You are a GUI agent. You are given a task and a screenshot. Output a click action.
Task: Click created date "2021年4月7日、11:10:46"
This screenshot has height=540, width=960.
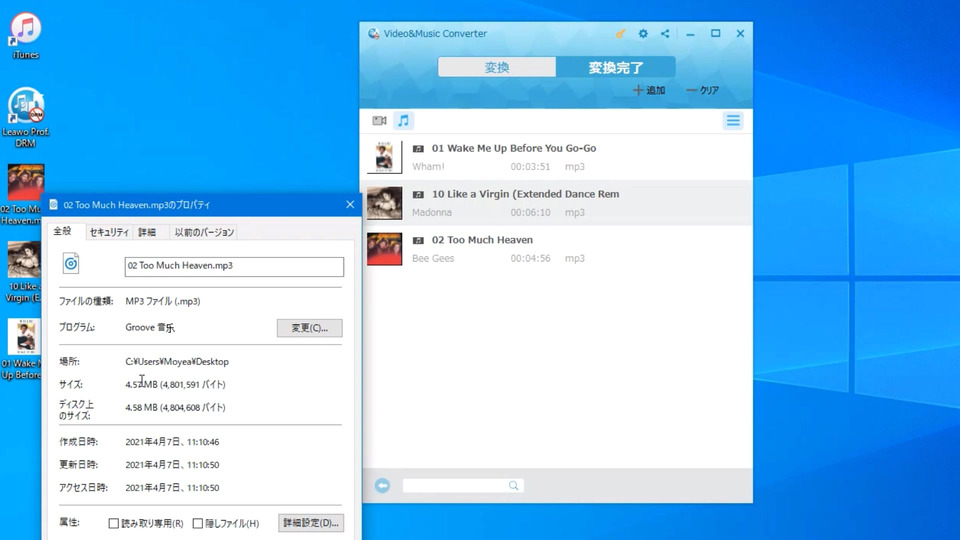click(172, 442)
